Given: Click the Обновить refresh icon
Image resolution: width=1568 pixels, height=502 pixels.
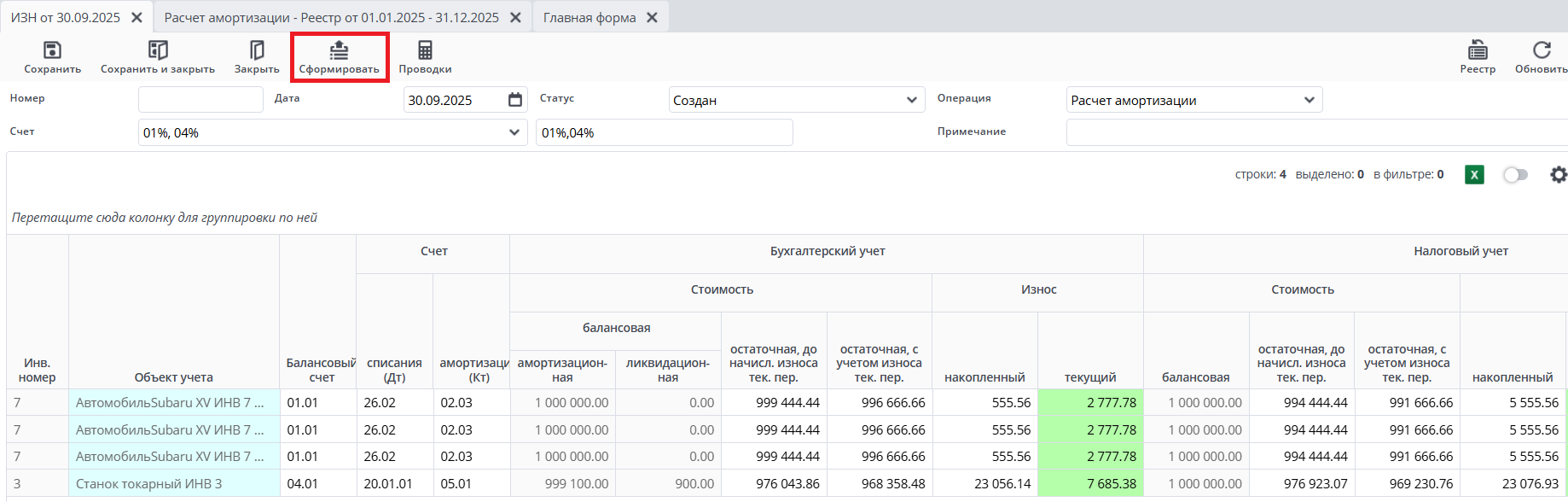Looking at the screenshot, I should tap(1541, 50).
